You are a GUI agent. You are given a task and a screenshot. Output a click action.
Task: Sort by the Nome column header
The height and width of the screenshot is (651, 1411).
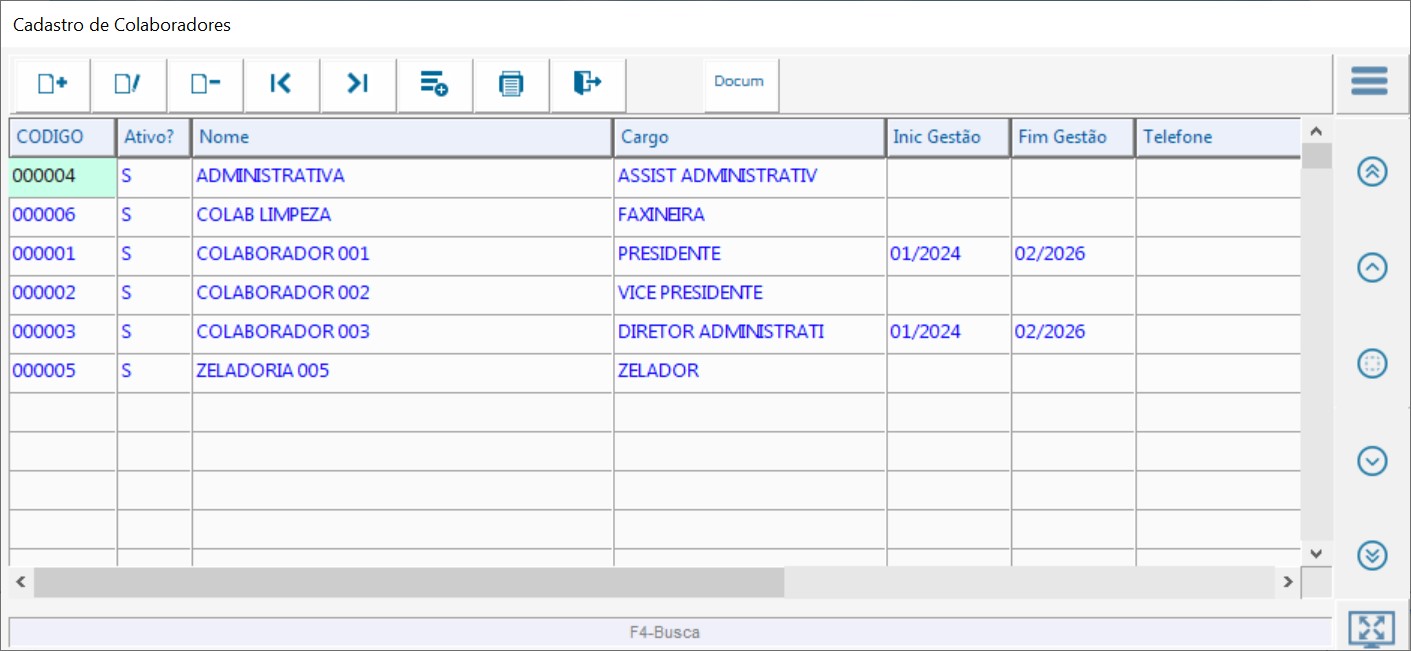point(401,137)
